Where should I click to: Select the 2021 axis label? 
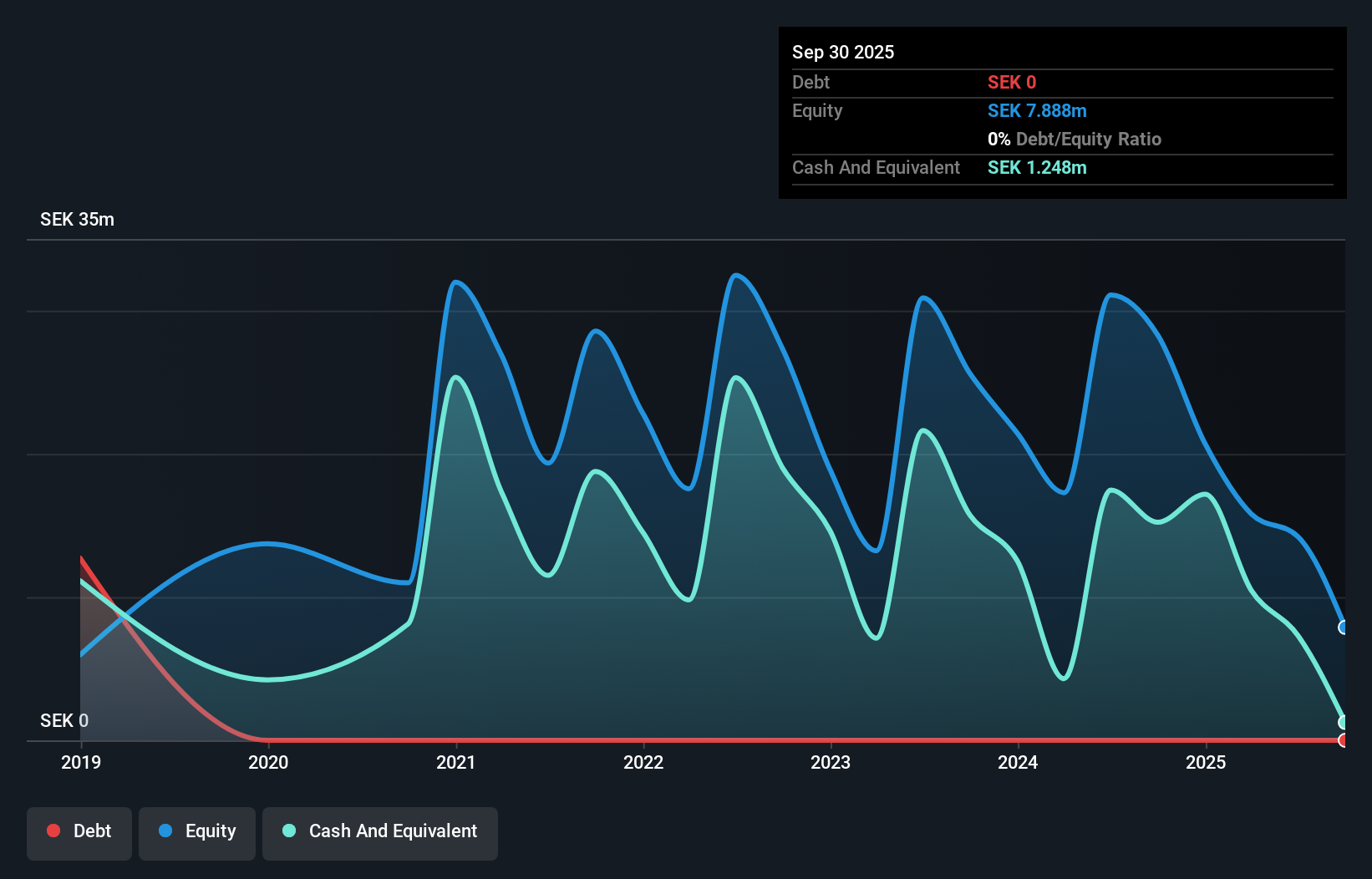[x=456, y=762]
